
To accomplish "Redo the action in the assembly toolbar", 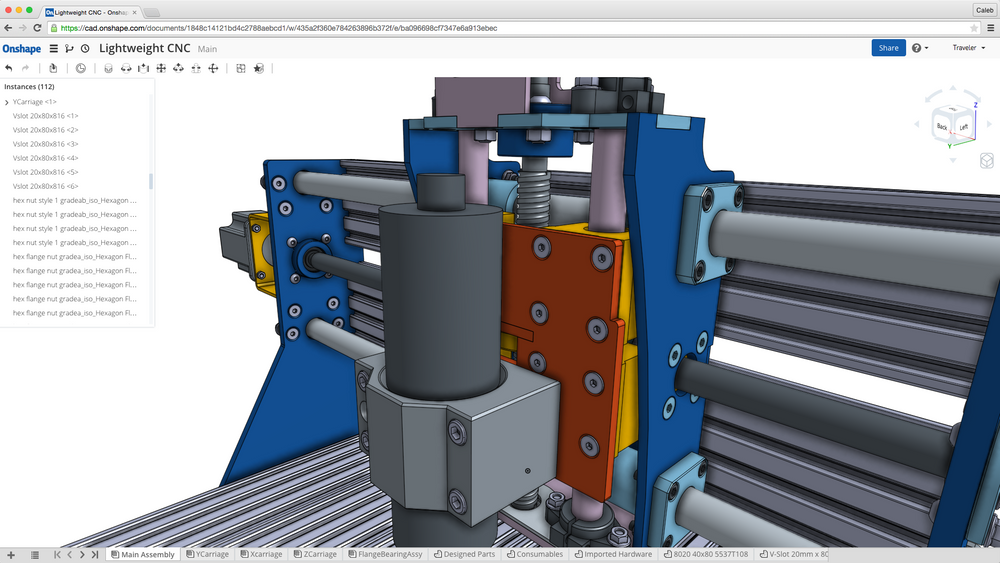I will tap(26, 68).
